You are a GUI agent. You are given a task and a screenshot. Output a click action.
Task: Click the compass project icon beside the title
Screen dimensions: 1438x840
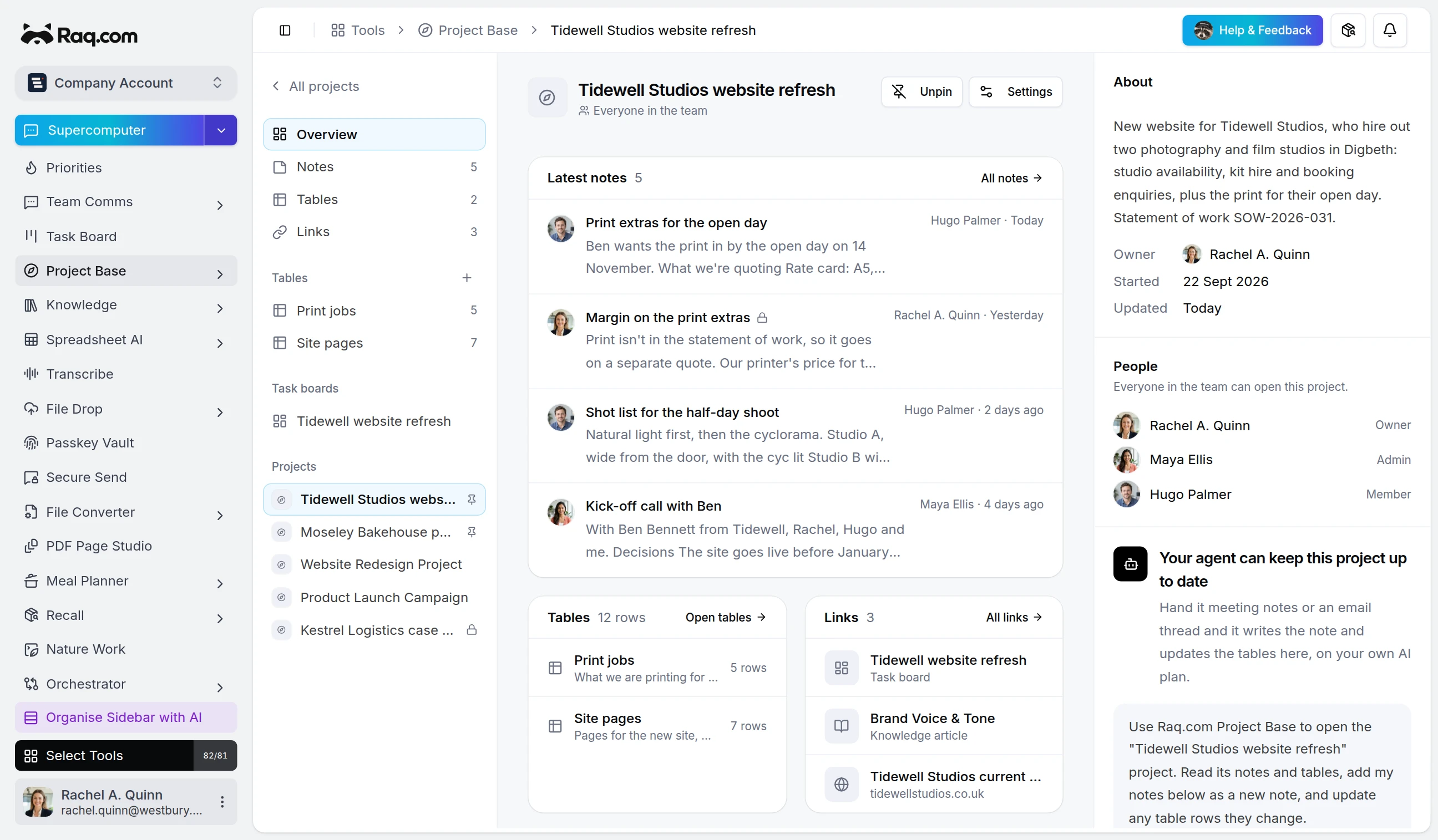coord(546,98)
